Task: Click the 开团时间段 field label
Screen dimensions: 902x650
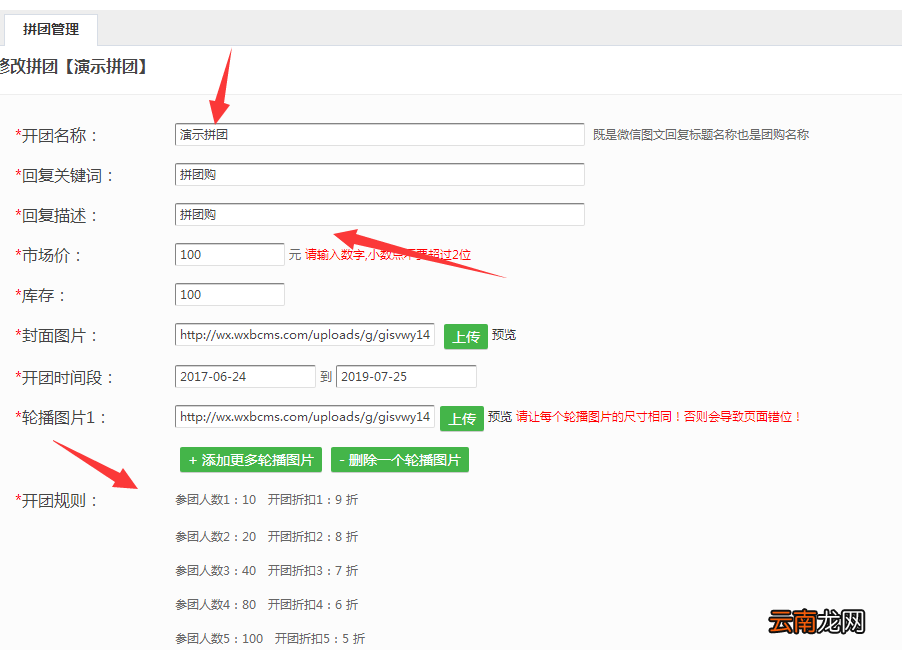Action: (64, 378)
